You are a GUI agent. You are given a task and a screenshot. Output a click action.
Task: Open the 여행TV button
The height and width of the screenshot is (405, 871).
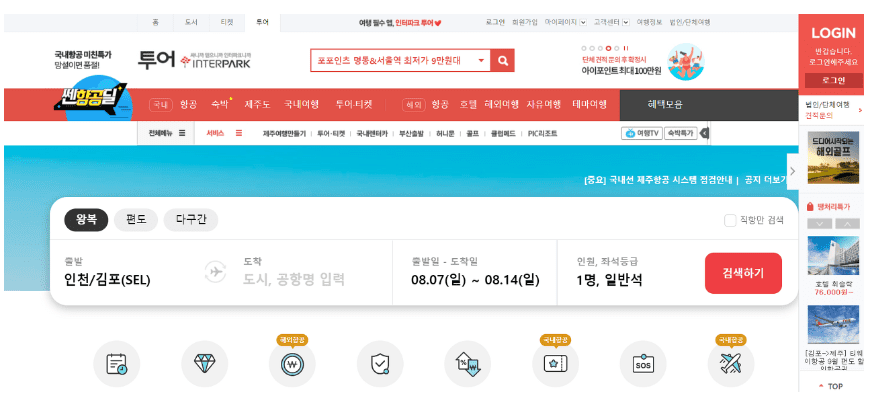tap(642, 133)
